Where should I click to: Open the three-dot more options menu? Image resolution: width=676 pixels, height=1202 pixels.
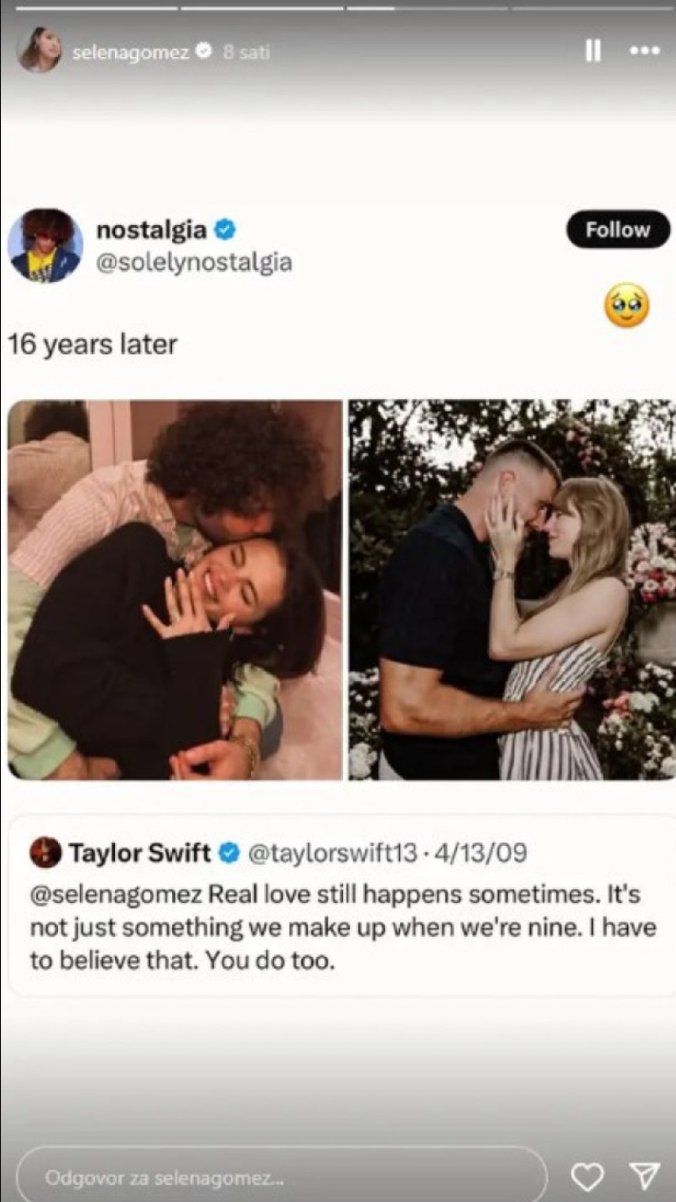tap(644, 51)
